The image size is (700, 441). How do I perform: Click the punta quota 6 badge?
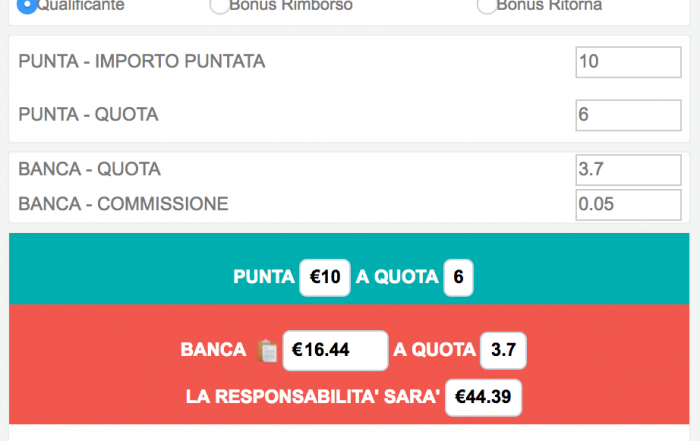point(458,277)
